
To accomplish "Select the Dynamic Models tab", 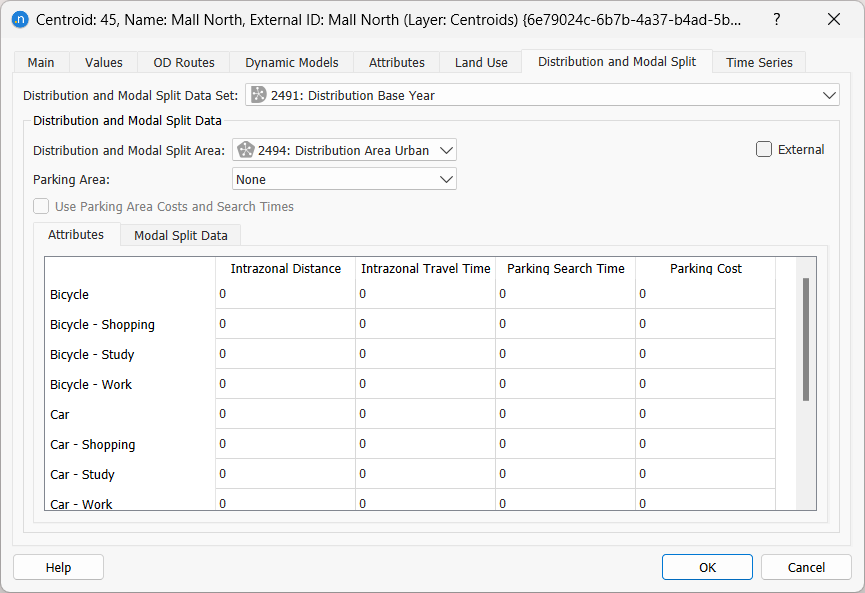I will point(291,62).
